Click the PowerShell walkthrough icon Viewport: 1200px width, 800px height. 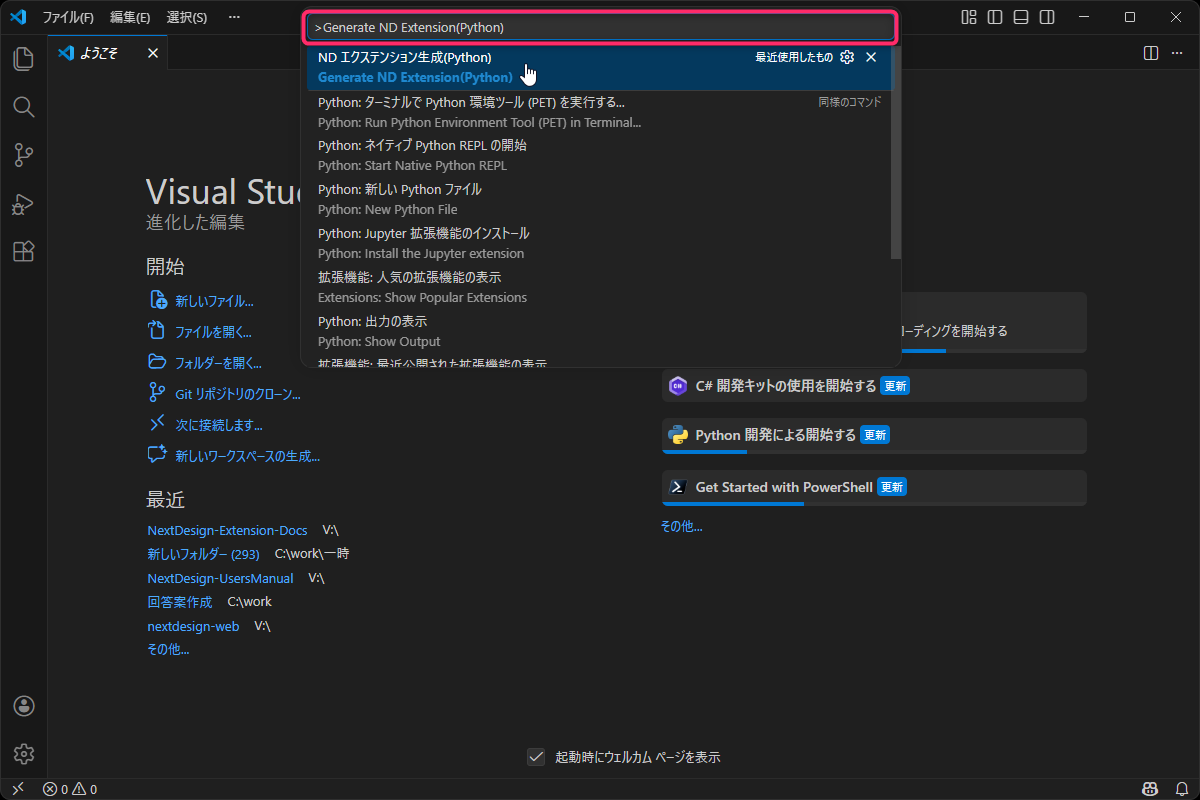point(678,487)
